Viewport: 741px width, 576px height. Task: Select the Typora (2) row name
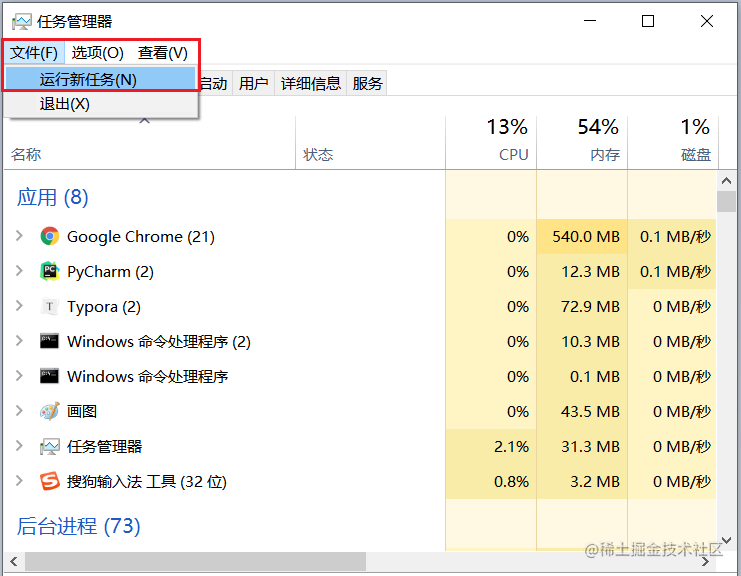(x=104, y=307)
